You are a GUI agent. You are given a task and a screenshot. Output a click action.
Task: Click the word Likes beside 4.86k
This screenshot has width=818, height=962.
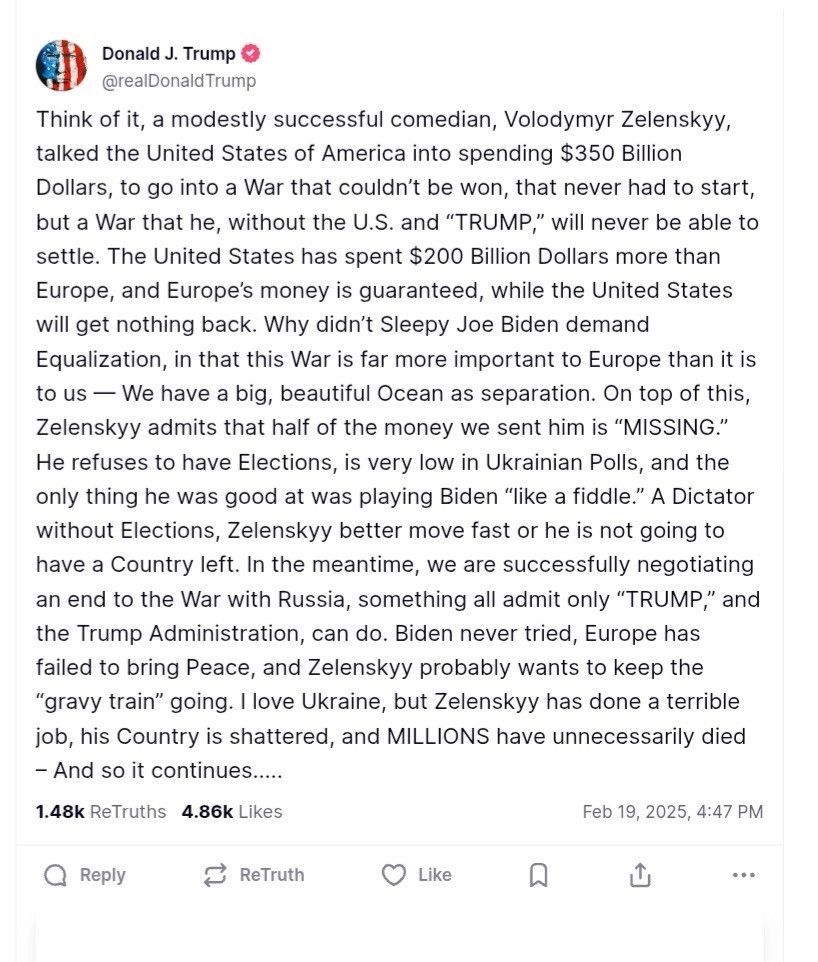260,812
